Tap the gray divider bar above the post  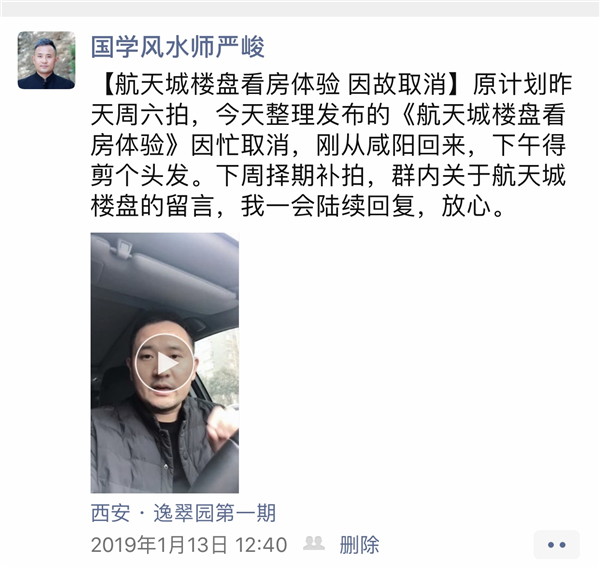click(300, 10)
